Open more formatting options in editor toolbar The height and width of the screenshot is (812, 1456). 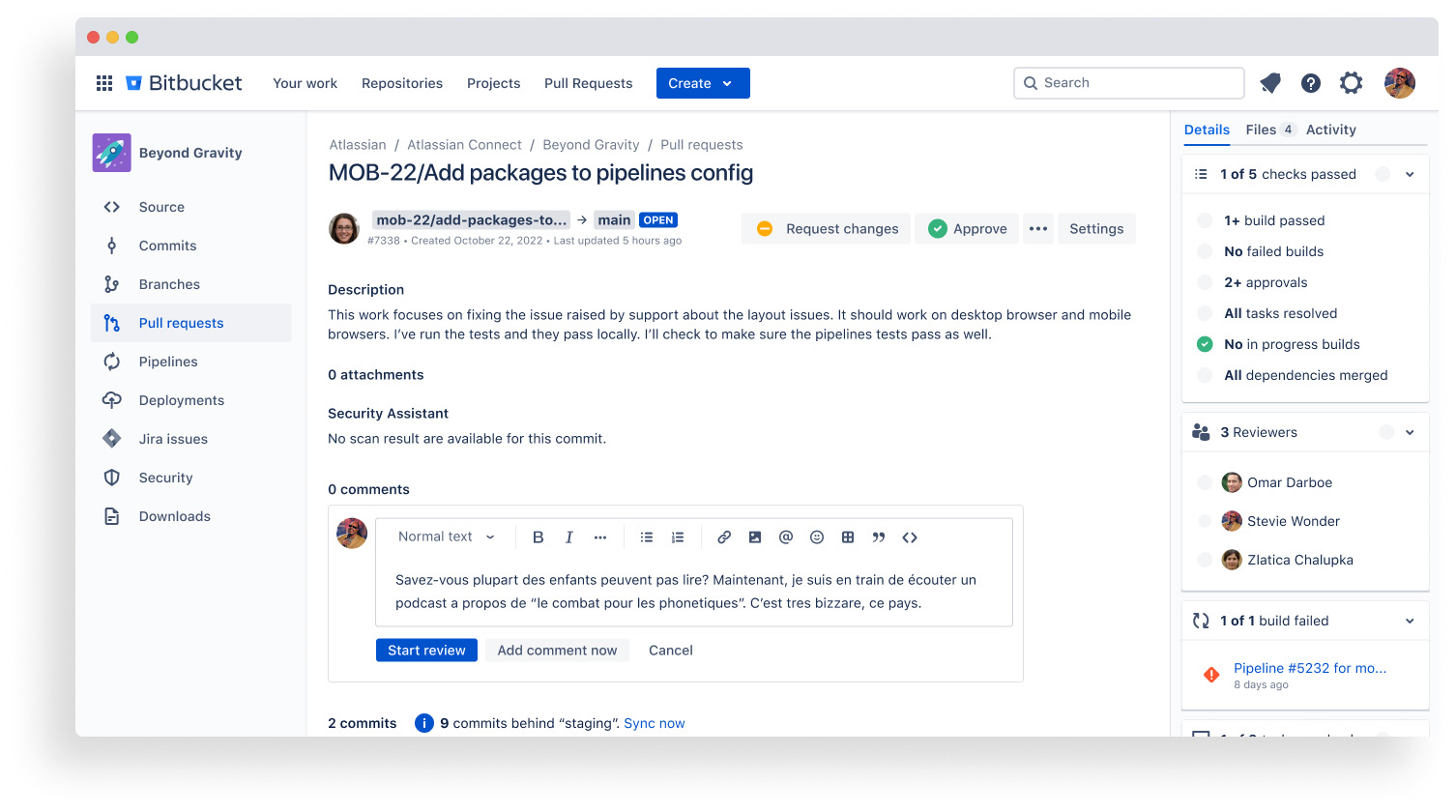point(600,537)
